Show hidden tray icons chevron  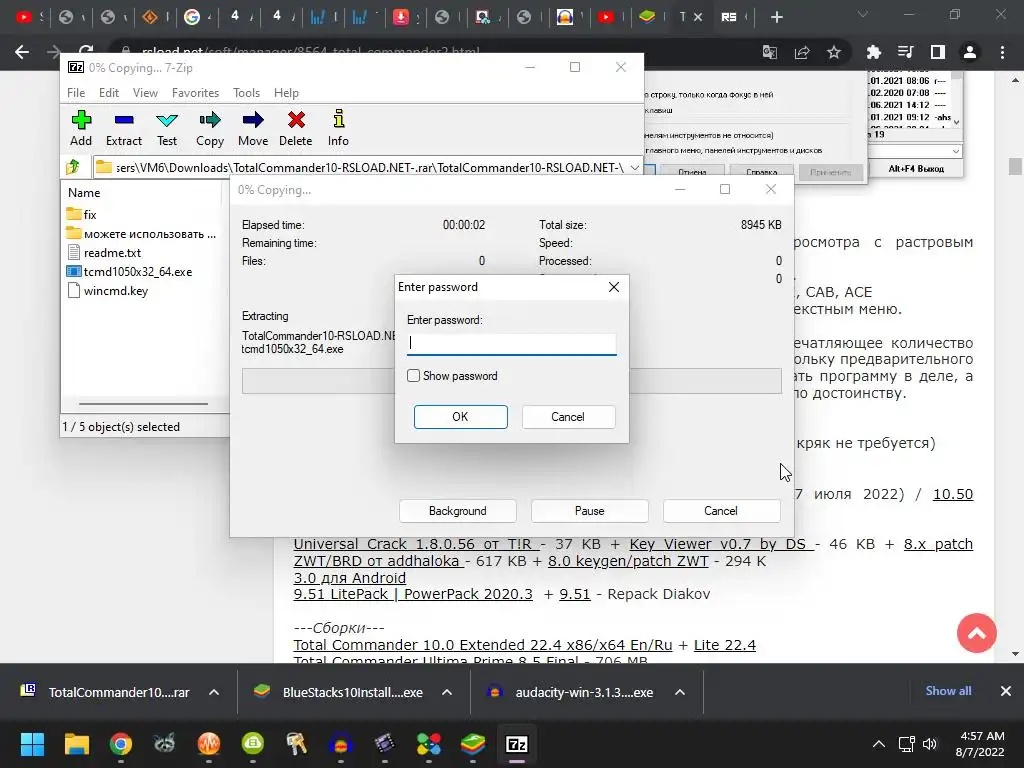pyautogui.click(x=879, y=744)
